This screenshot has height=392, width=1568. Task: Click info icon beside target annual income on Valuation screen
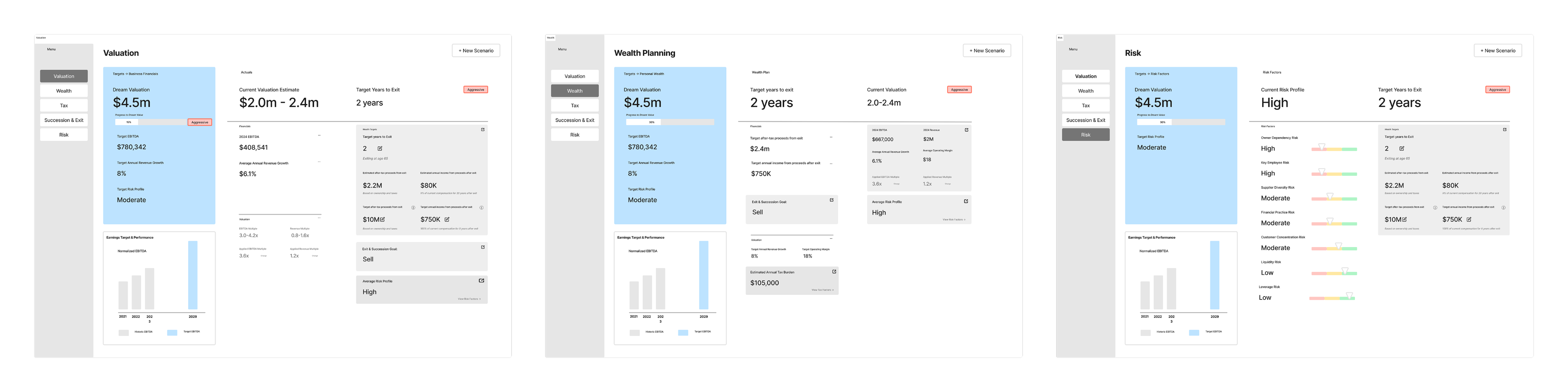click(482, 207)
